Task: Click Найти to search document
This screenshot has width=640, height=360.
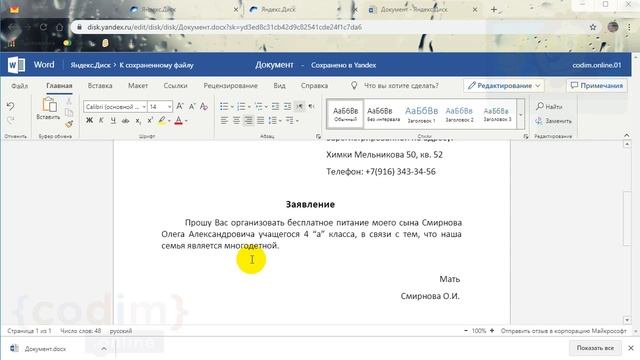Action: pyautogui.click(x=549, y=107)
